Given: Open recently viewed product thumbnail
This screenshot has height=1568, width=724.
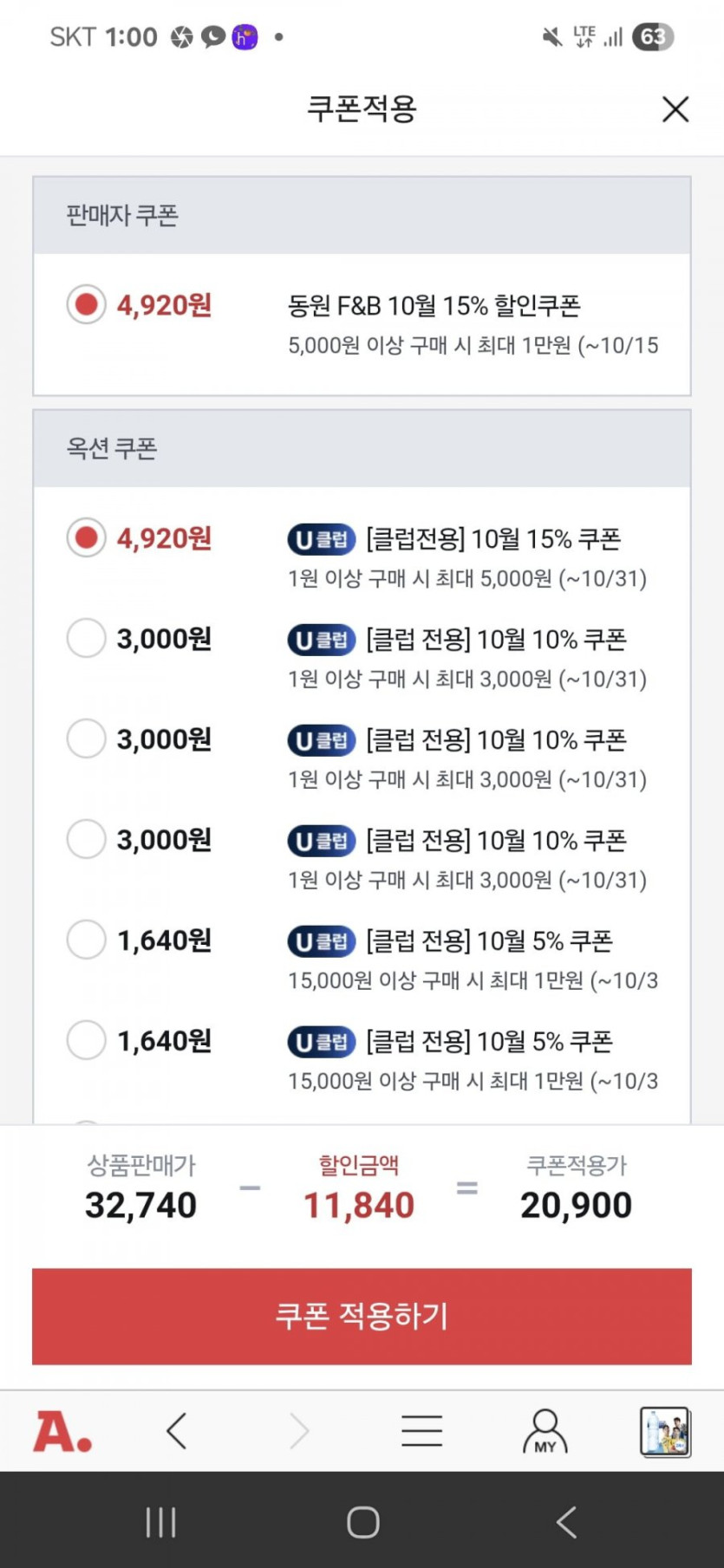Looking at the screenshot, I should click(x=665, y=1431).
